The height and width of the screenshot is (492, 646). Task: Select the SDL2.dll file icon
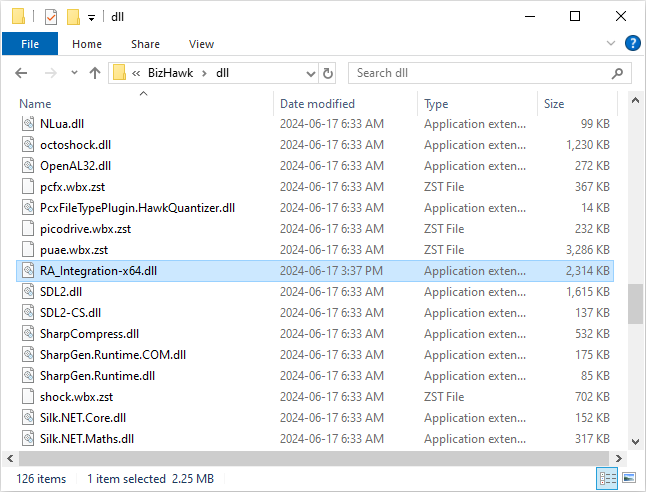point(28,292)
